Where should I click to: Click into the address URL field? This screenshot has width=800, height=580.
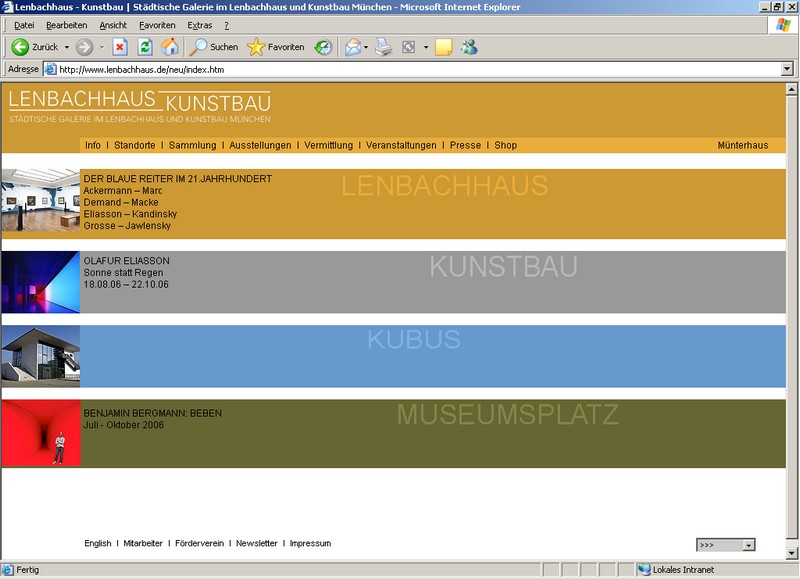400,69
